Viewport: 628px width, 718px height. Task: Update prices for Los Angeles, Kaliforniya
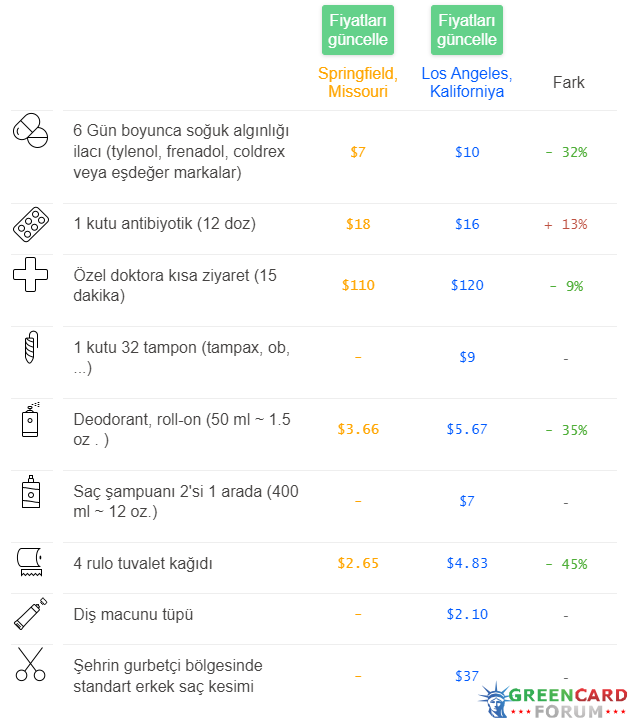[467, 30]
